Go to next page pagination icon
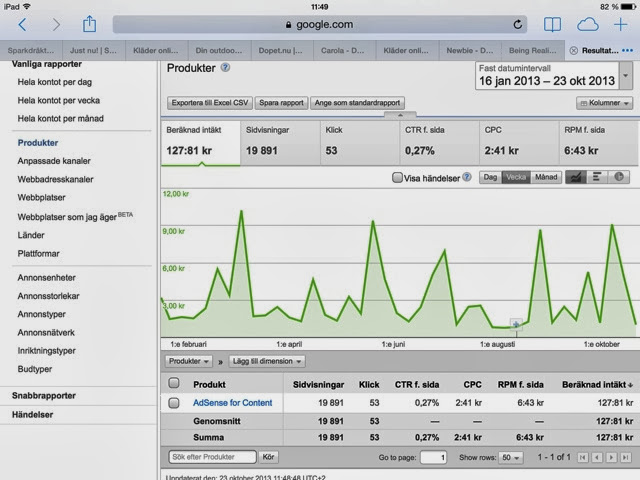Viewport: 640px width, 480px height. (611, 458)
